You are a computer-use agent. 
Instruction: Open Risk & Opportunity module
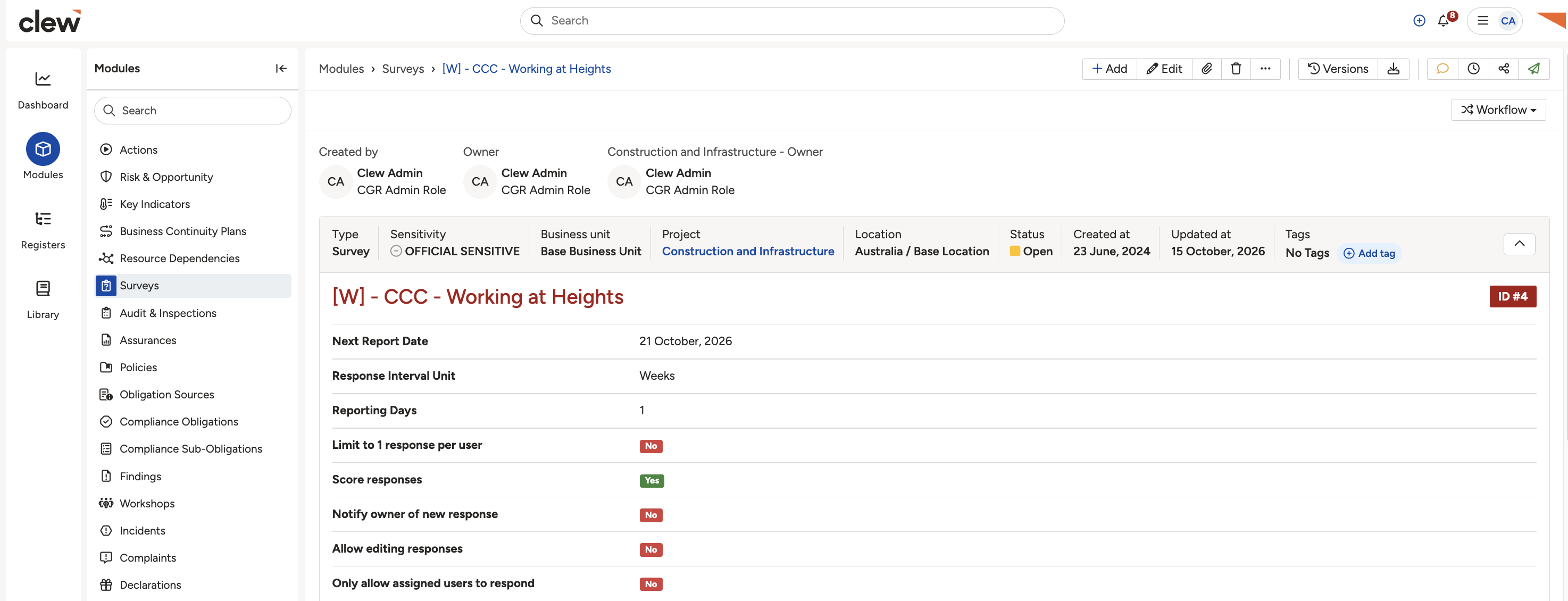point(193,177)
